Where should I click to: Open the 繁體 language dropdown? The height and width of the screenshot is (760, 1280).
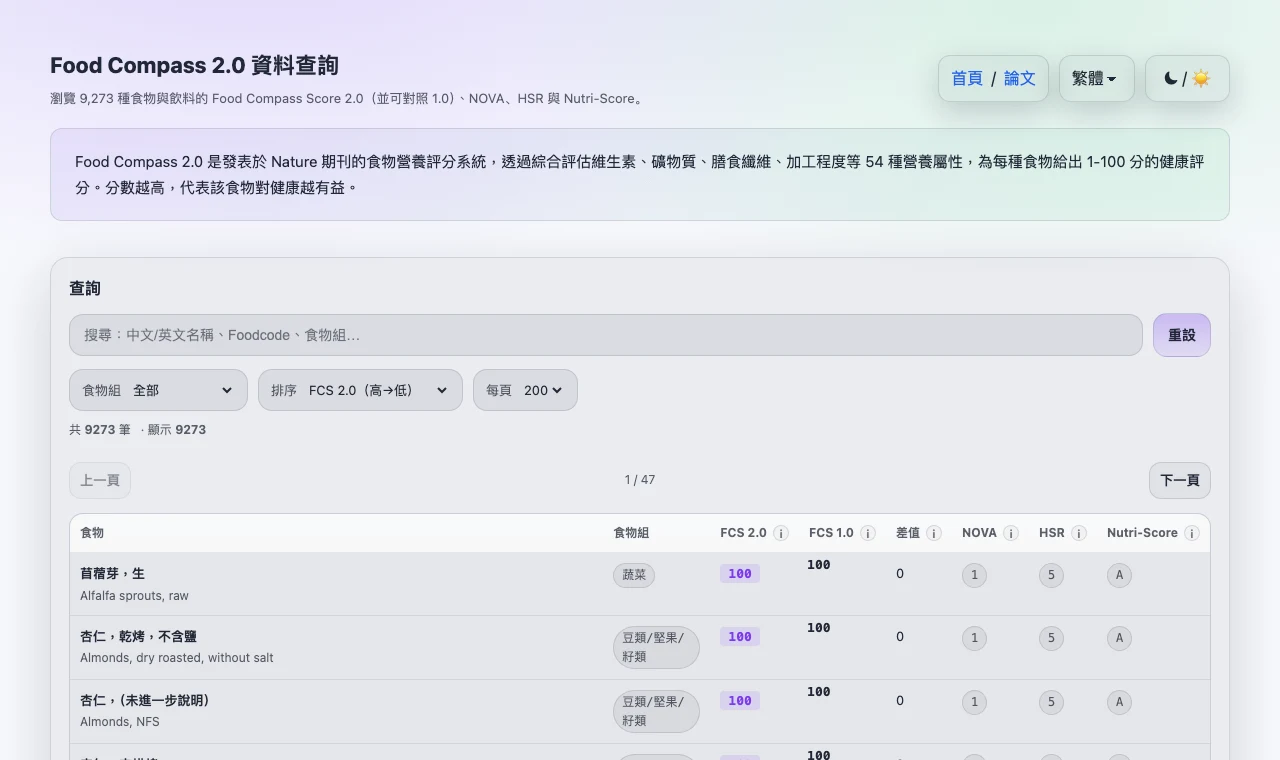coord(1096,78)
